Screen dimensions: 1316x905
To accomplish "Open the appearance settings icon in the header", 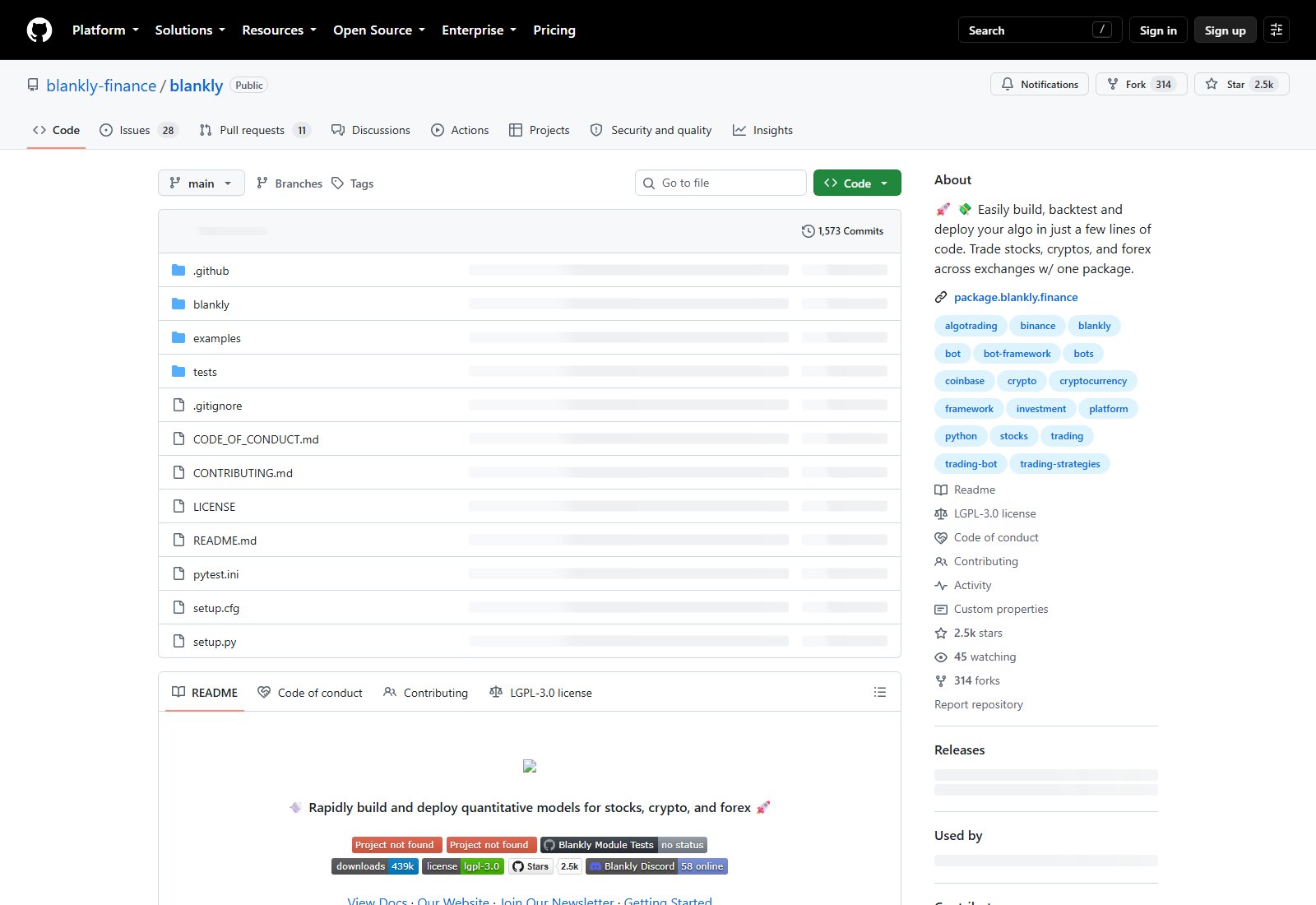I will pos(1277,30).
